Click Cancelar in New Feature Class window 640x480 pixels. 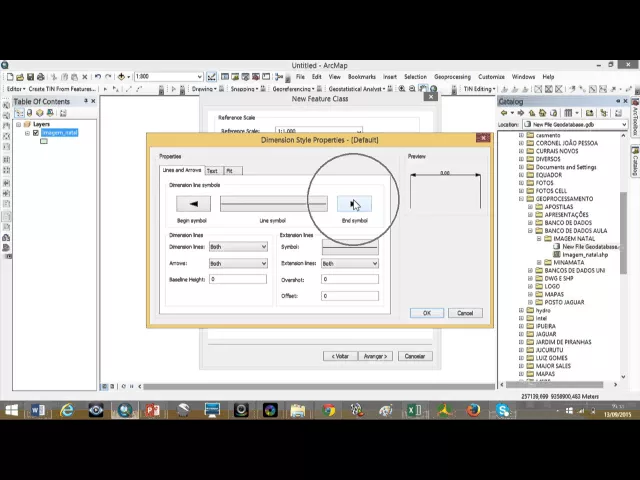point(415,356)
